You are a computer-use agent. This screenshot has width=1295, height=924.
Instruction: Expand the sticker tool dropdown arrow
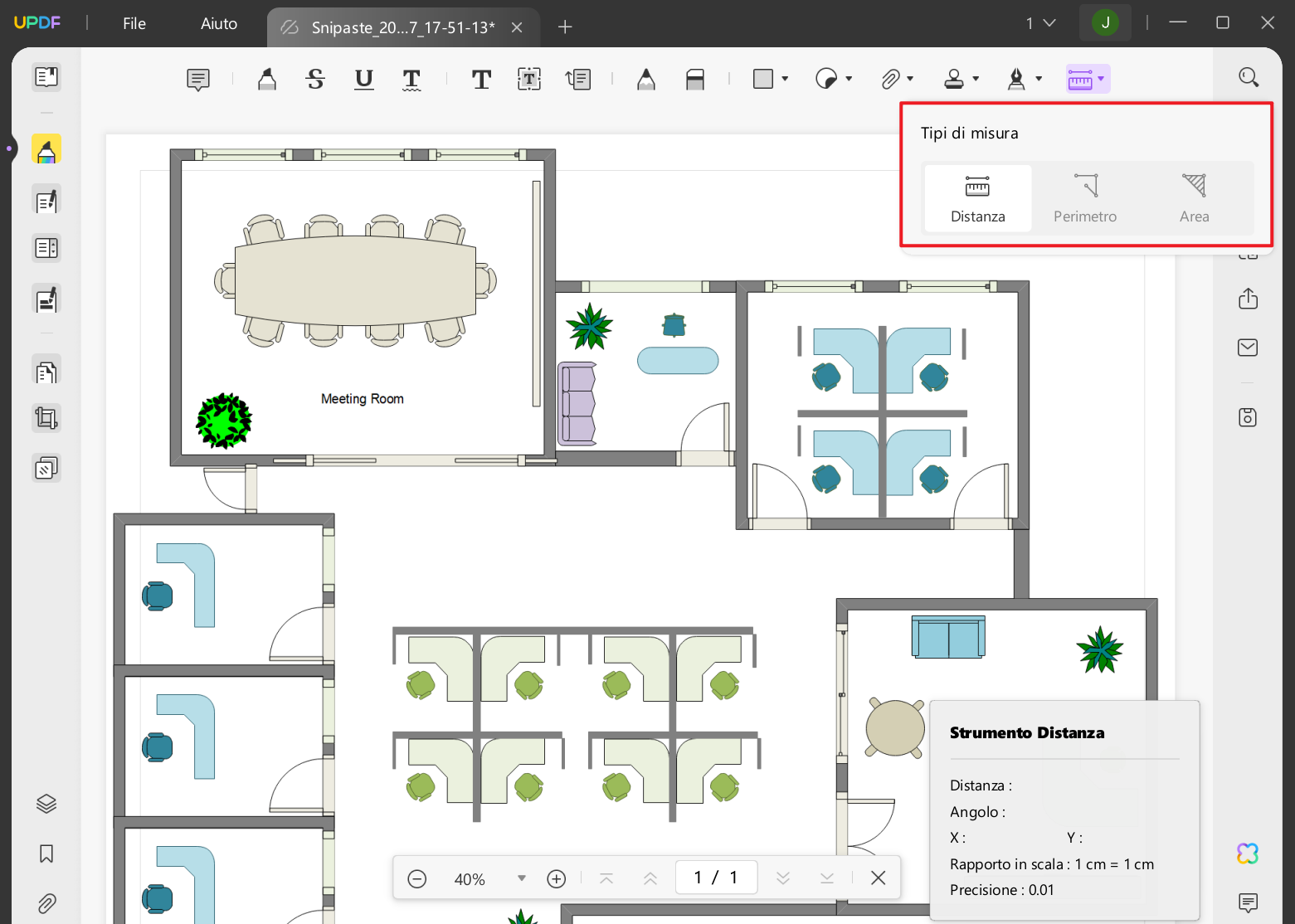(849, 79)
